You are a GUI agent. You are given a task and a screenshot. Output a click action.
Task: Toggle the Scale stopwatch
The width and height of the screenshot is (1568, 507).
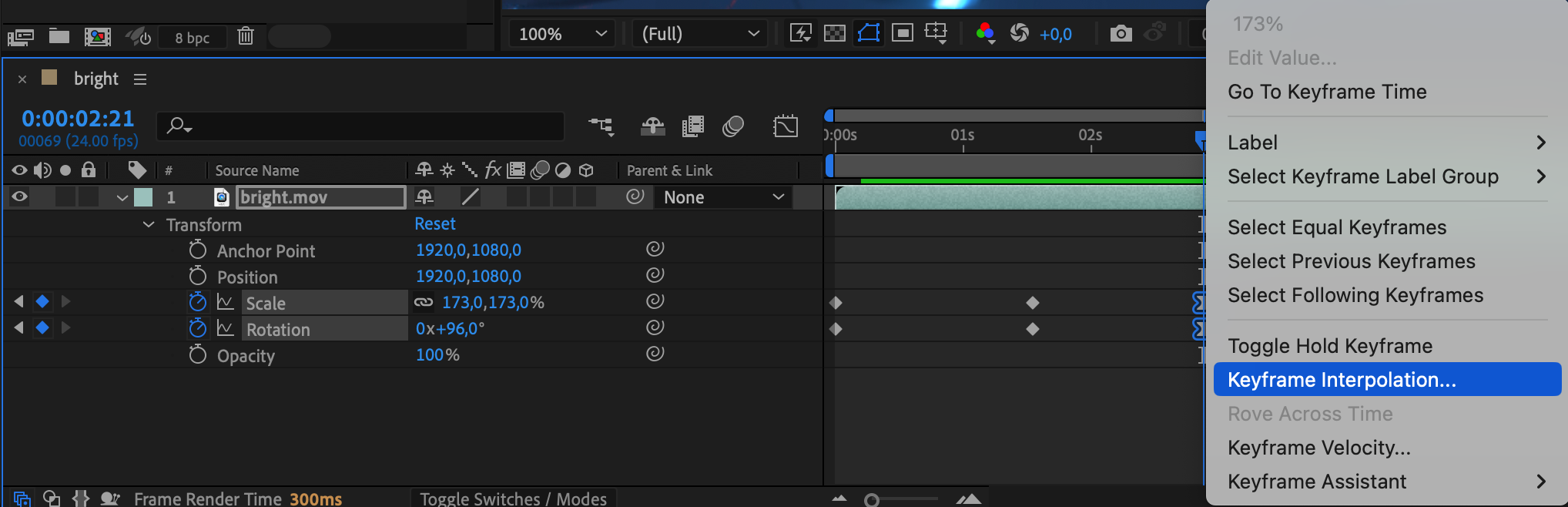198,302
